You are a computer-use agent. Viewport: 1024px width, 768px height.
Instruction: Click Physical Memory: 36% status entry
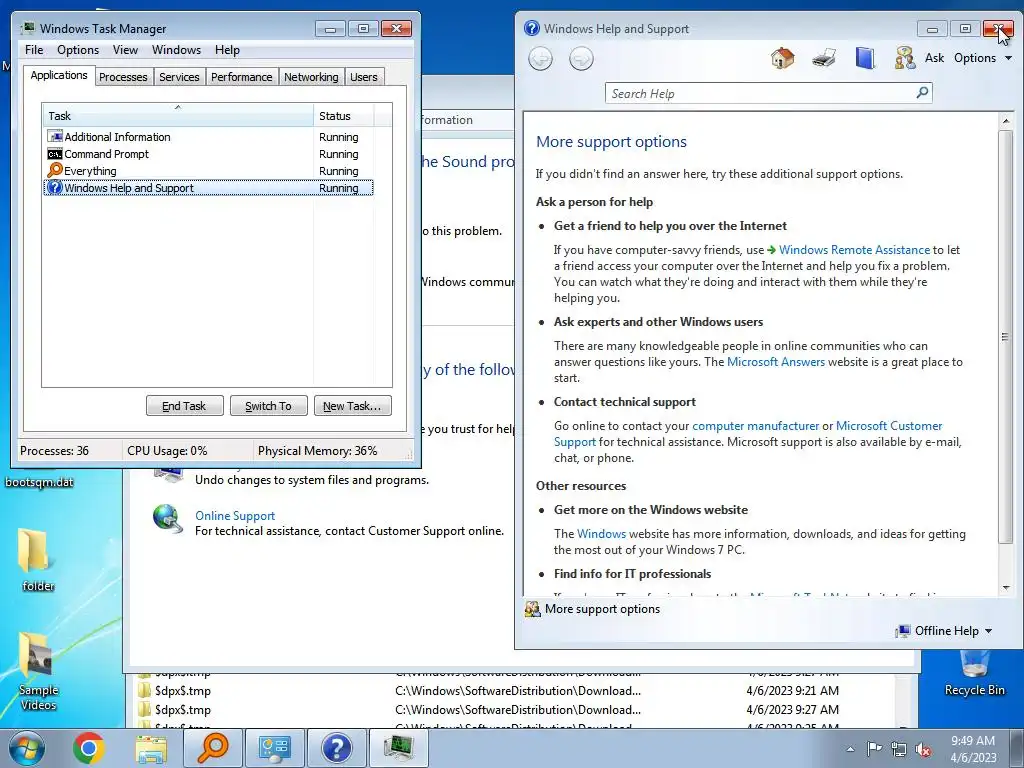click(317, 451)
